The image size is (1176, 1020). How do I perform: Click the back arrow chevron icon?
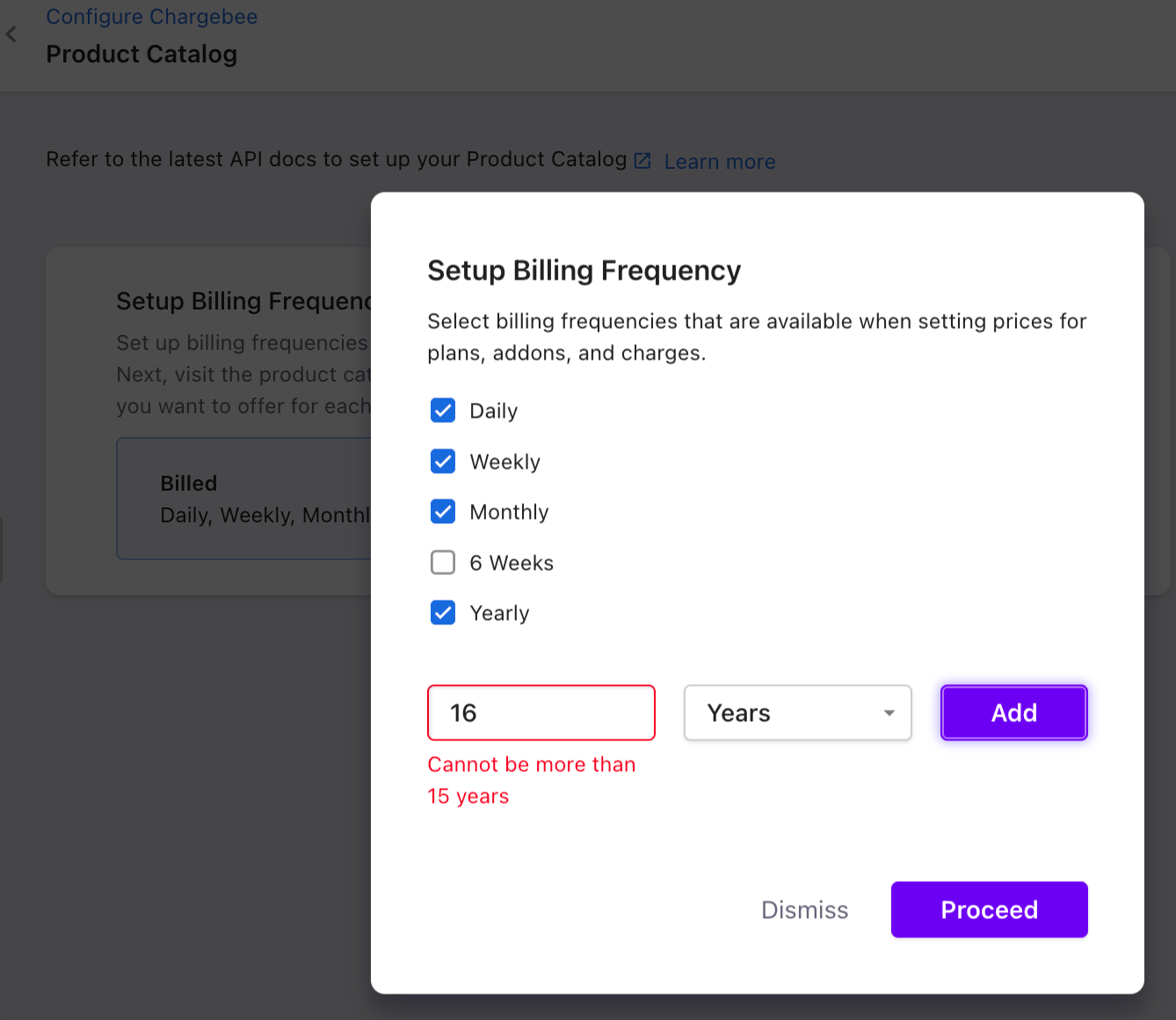11,34
